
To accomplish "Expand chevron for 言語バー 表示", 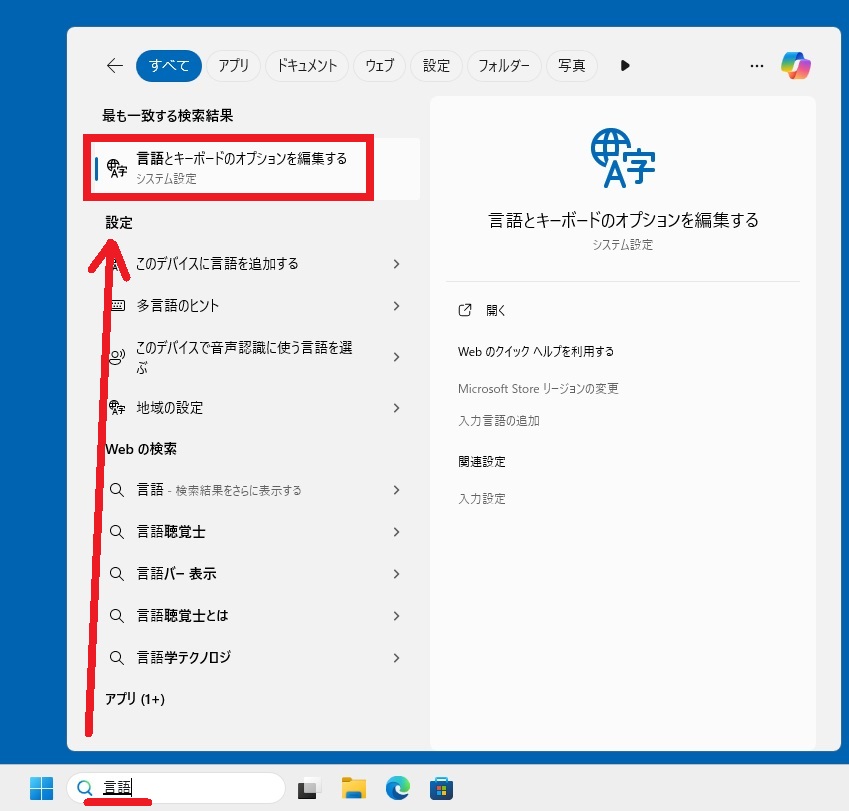I will pyautogui.click(x=396, y=574).
